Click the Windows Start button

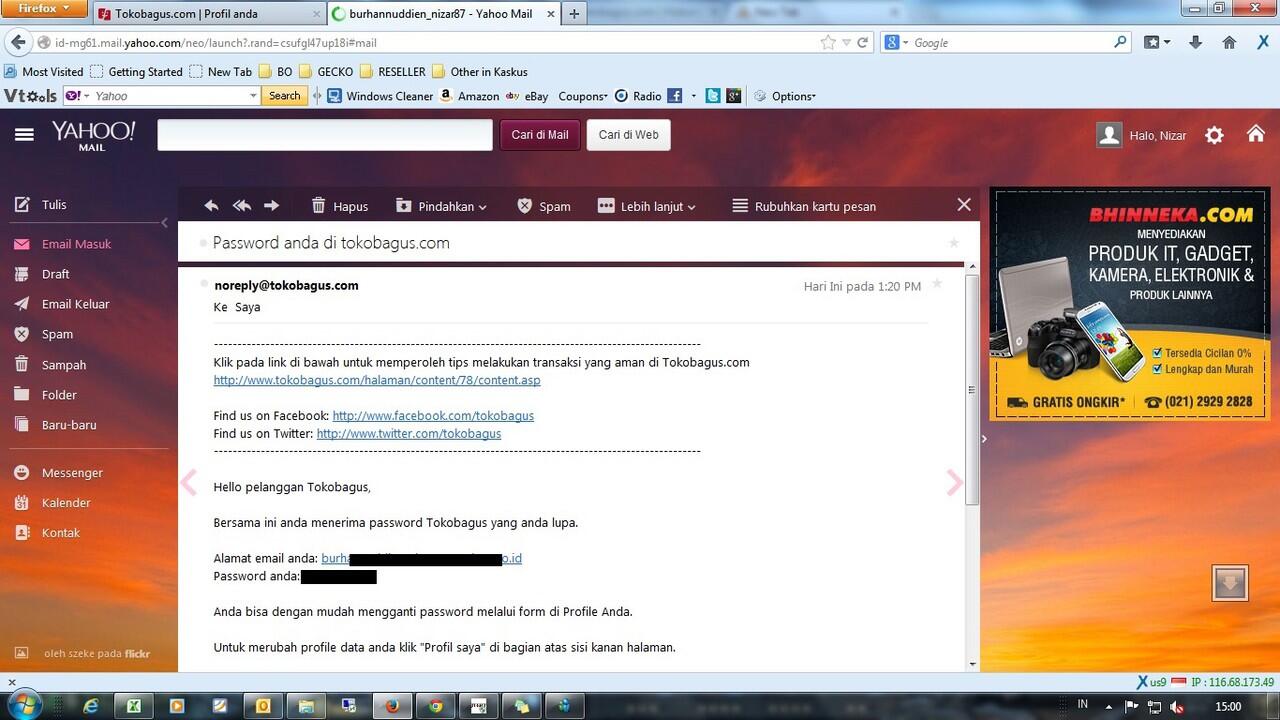point(26,705)
